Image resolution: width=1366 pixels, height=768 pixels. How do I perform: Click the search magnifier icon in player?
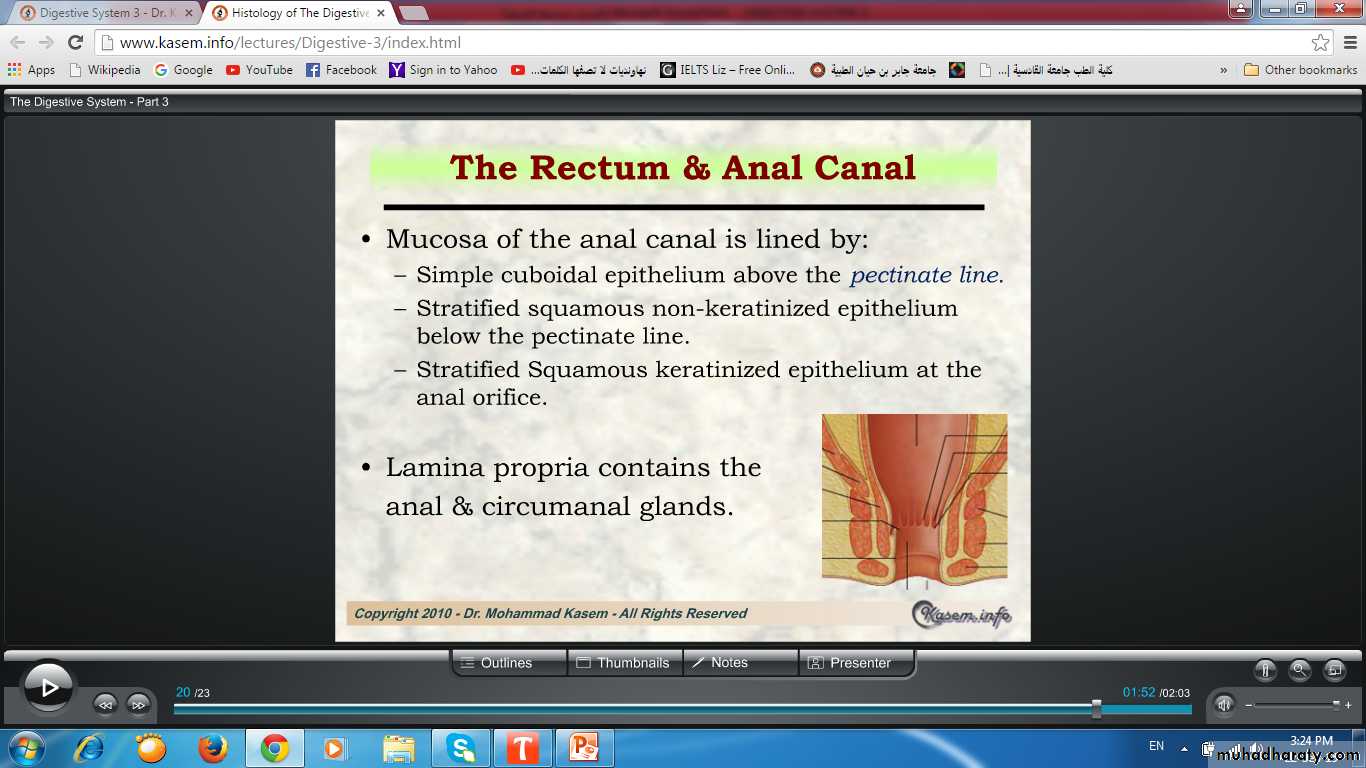click(1299, 670)
